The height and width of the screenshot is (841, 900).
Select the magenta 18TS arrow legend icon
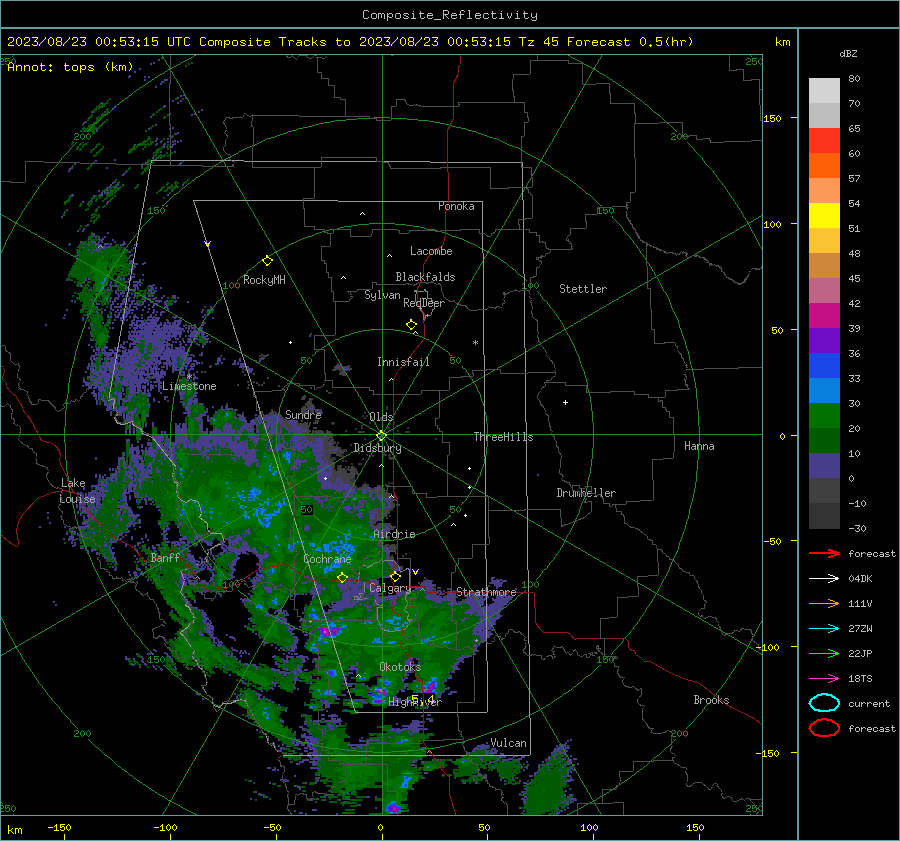(x=824, y=679)
